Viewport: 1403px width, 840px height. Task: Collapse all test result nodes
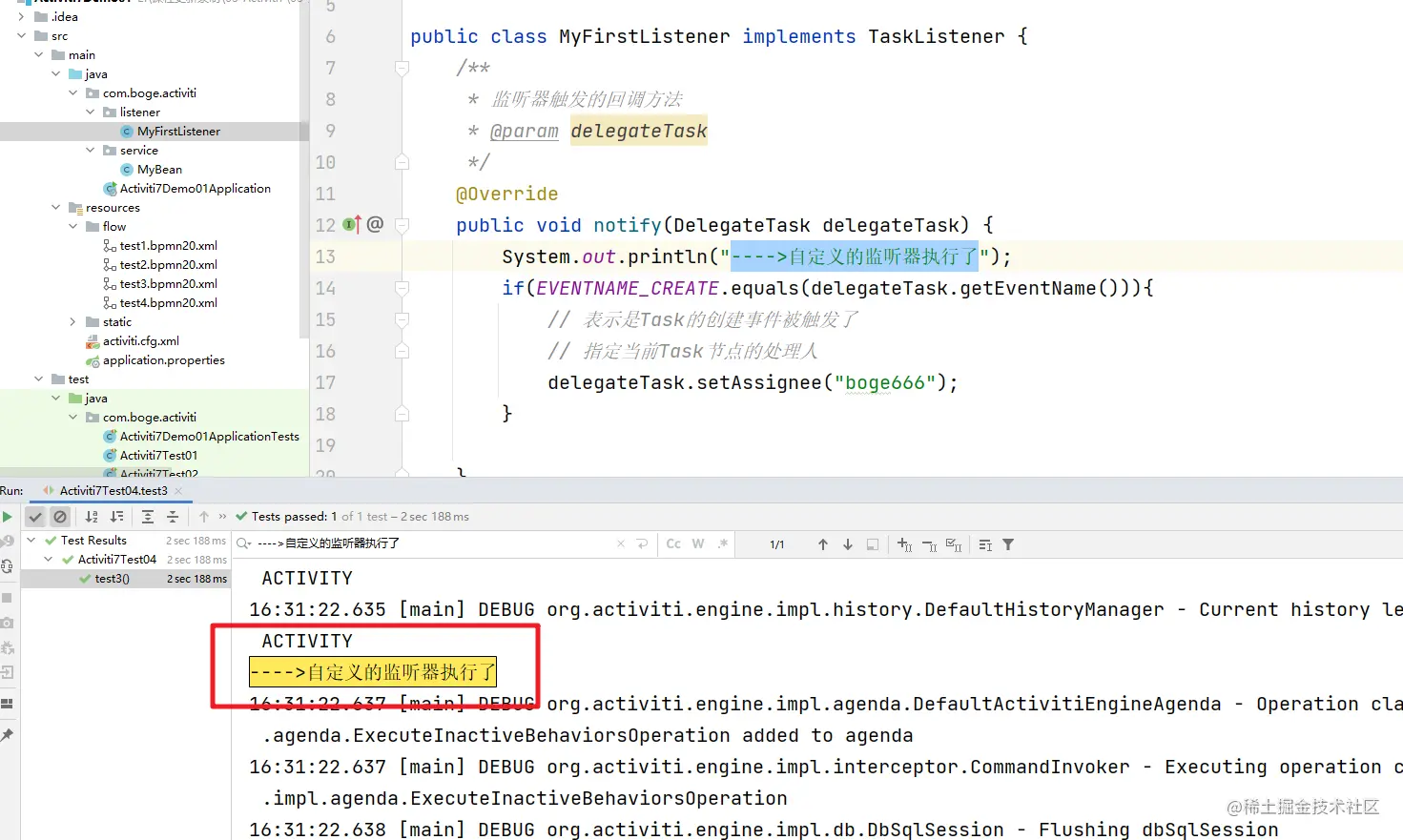tap(173, 517)
